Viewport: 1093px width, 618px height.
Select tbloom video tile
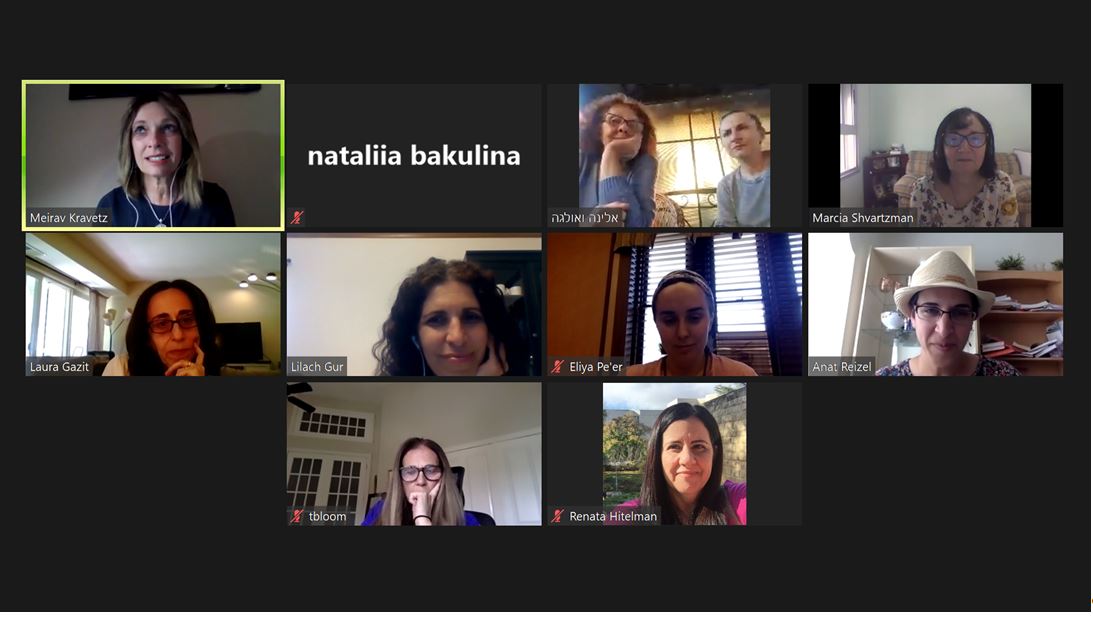coord(414,454)
